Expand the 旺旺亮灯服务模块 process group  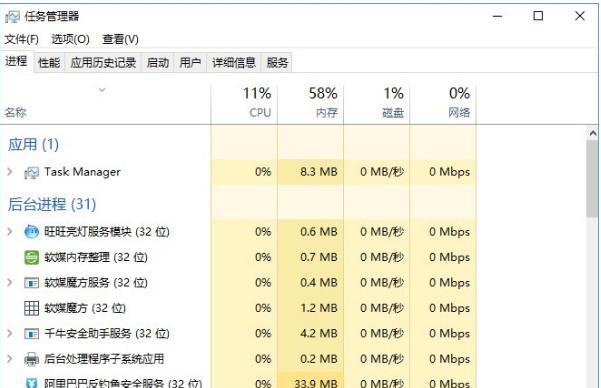(x=10, y=232)
